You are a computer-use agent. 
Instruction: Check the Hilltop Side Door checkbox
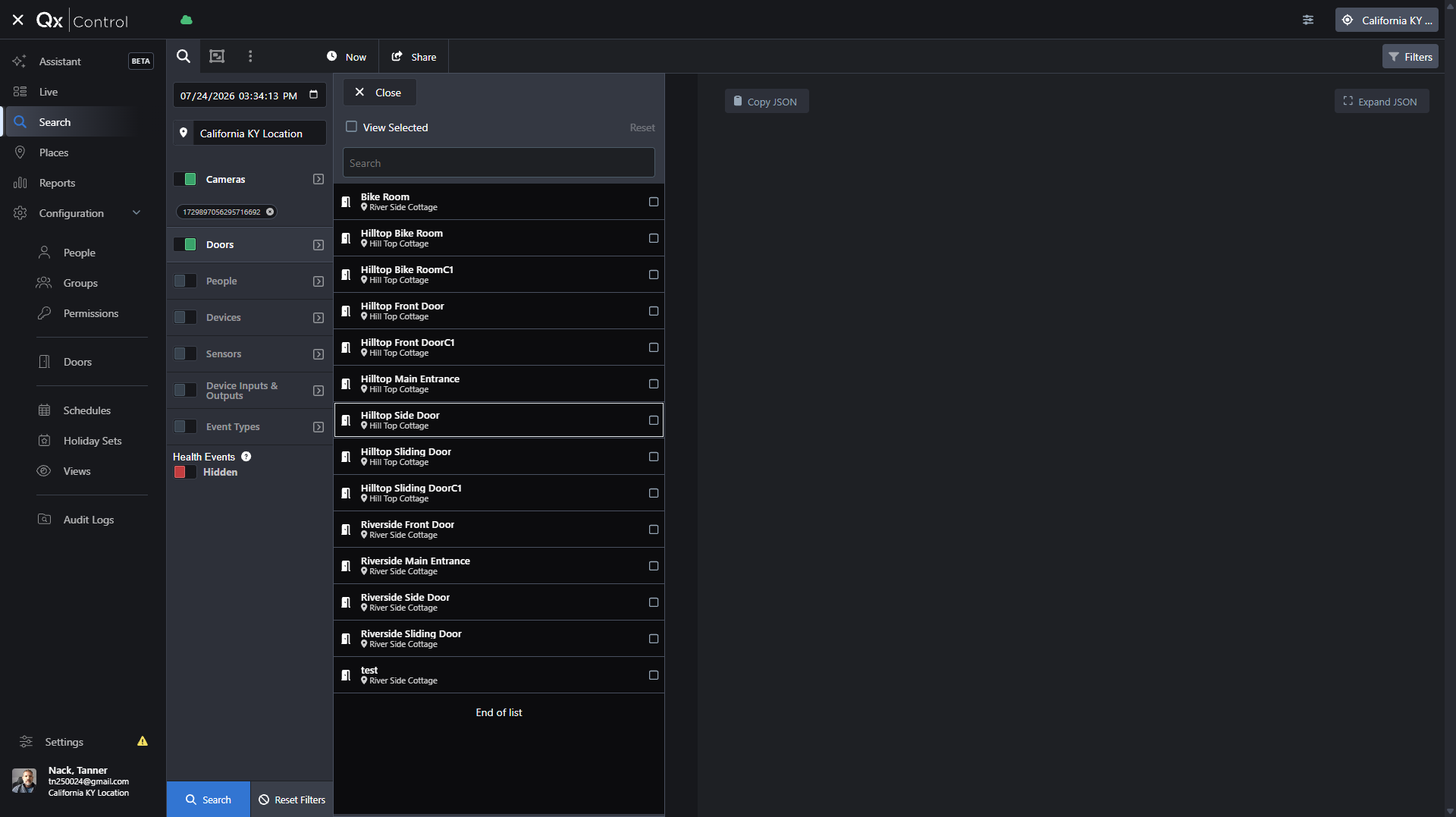tap(654, 420)
